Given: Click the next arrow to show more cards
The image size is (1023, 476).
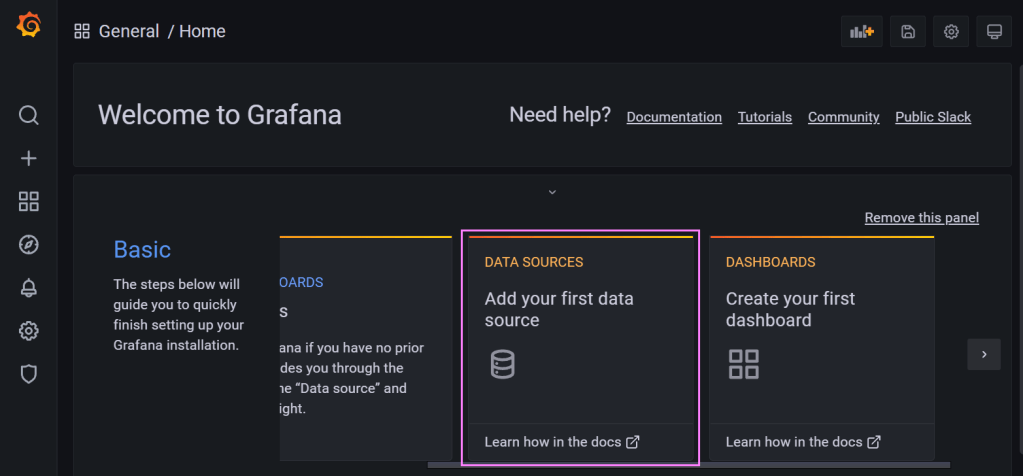Looking at the screenshot, I should 984,355.
